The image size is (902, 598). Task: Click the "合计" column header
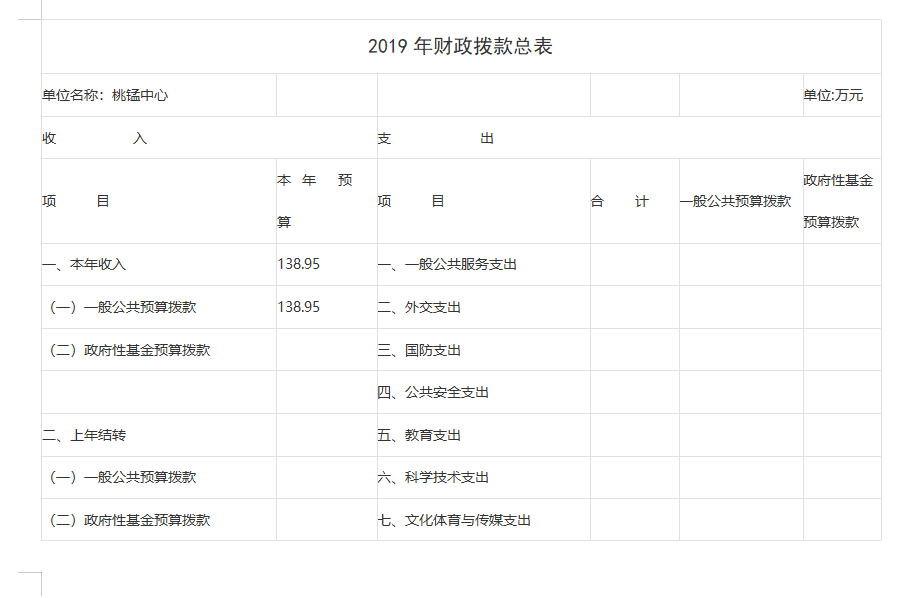(x=620, y=201)
